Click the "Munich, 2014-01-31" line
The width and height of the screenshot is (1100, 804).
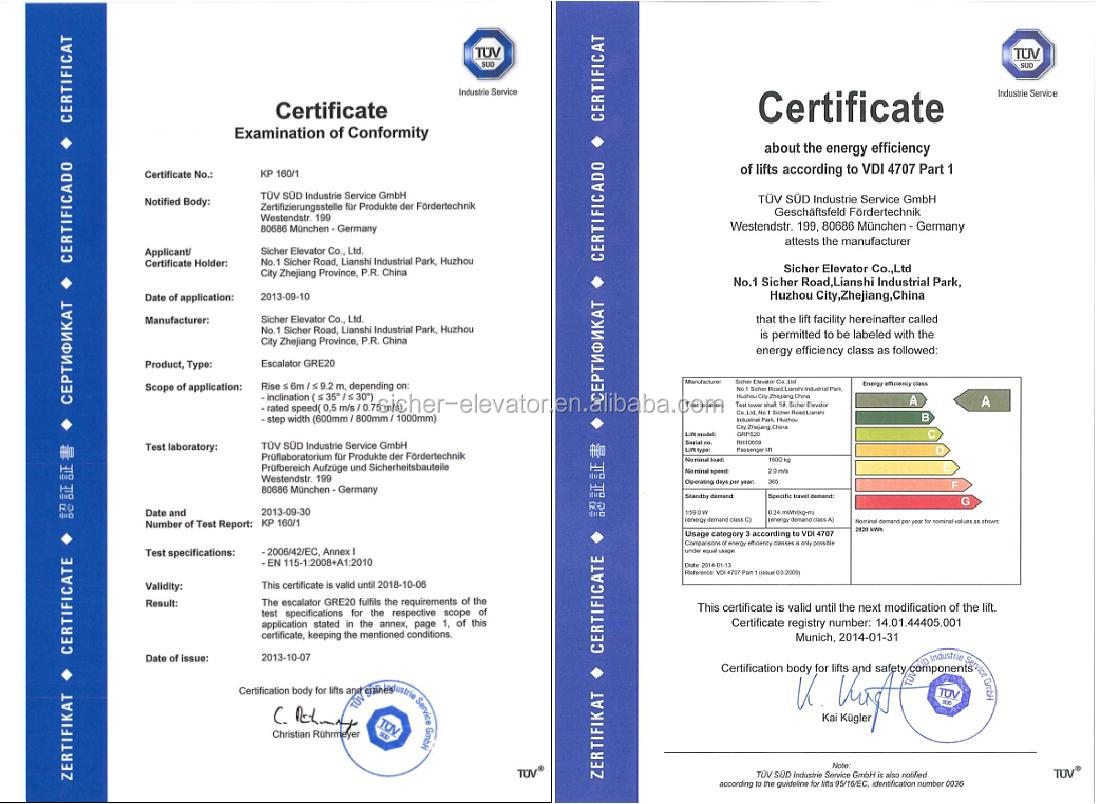847,638
